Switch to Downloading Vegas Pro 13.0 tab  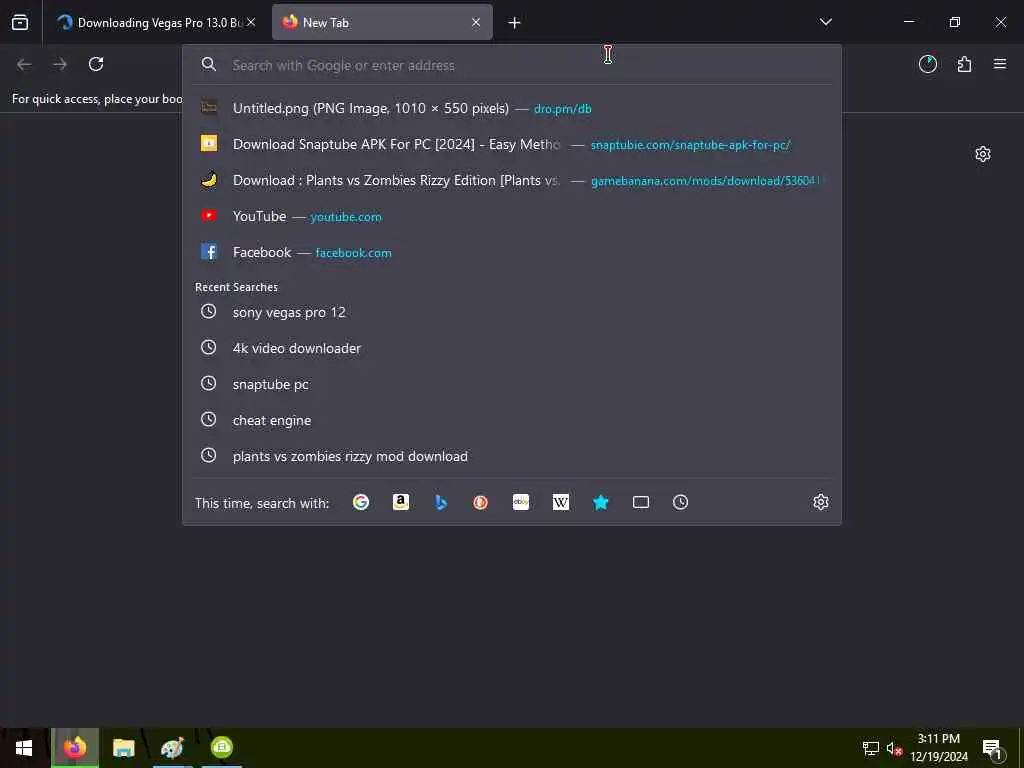(155, 22)
